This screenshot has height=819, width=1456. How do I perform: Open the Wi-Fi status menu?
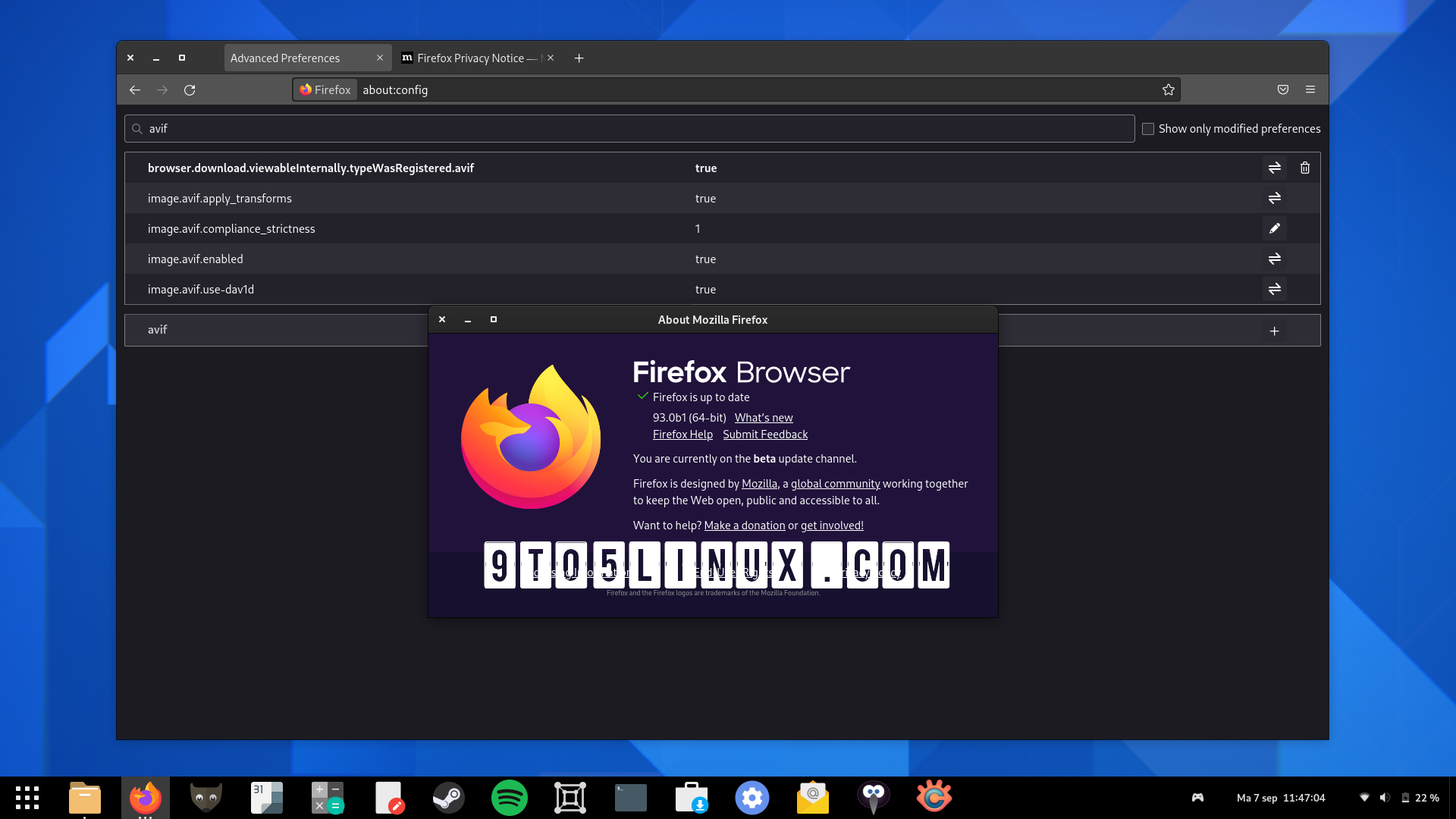[1365, 797]
